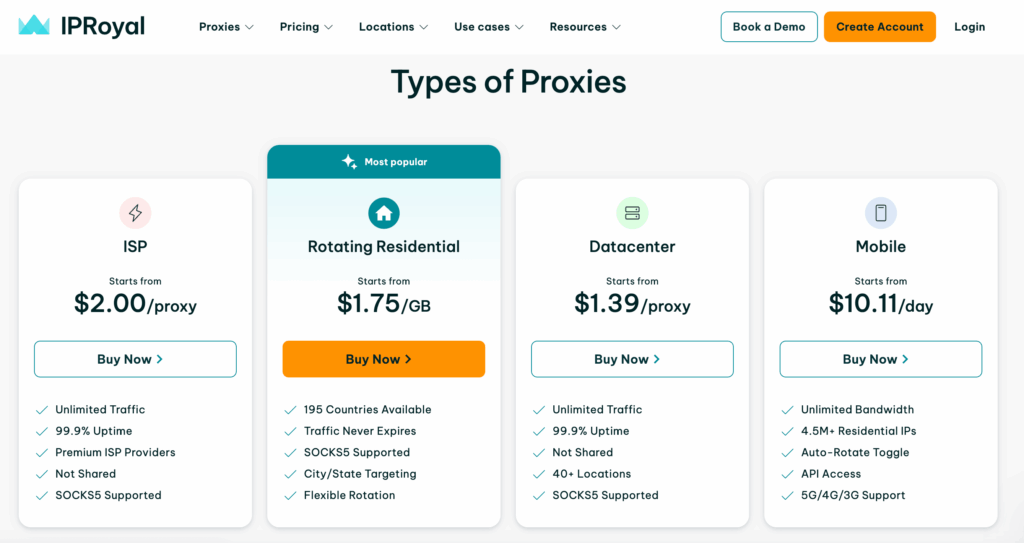This screenshot has height=543, width=1024.
Task: Click Buy Now for the Mobile plan
Action: (880, 359)
